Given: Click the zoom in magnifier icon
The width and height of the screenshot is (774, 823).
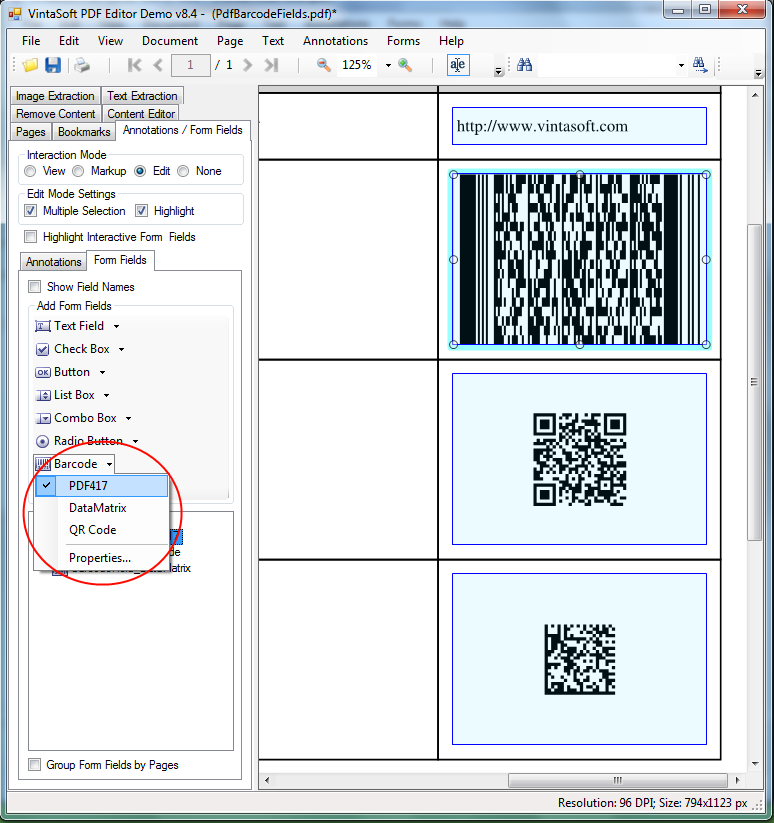Looking at the screenshot, I should coord(405,65).
